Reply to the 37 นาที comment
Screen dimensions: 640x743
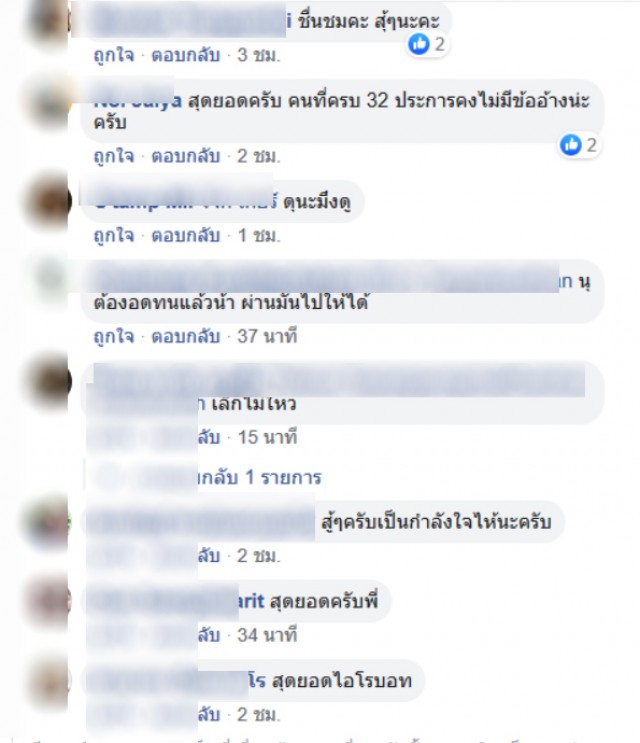[x=186, y=336]
